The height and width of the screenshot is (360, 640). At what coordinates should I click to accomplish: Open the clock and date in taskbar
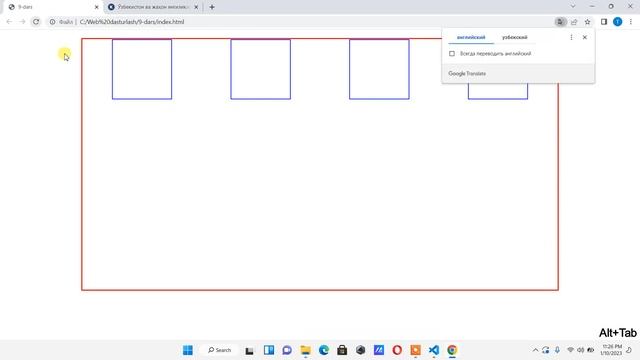611,350
